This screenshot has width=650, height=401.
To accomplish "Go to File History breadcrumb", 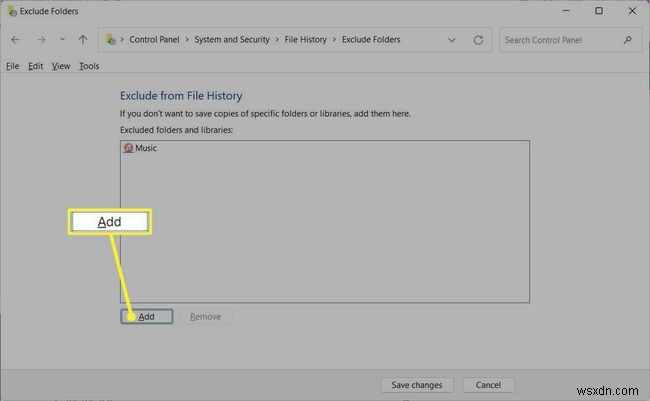I will 306,39.
